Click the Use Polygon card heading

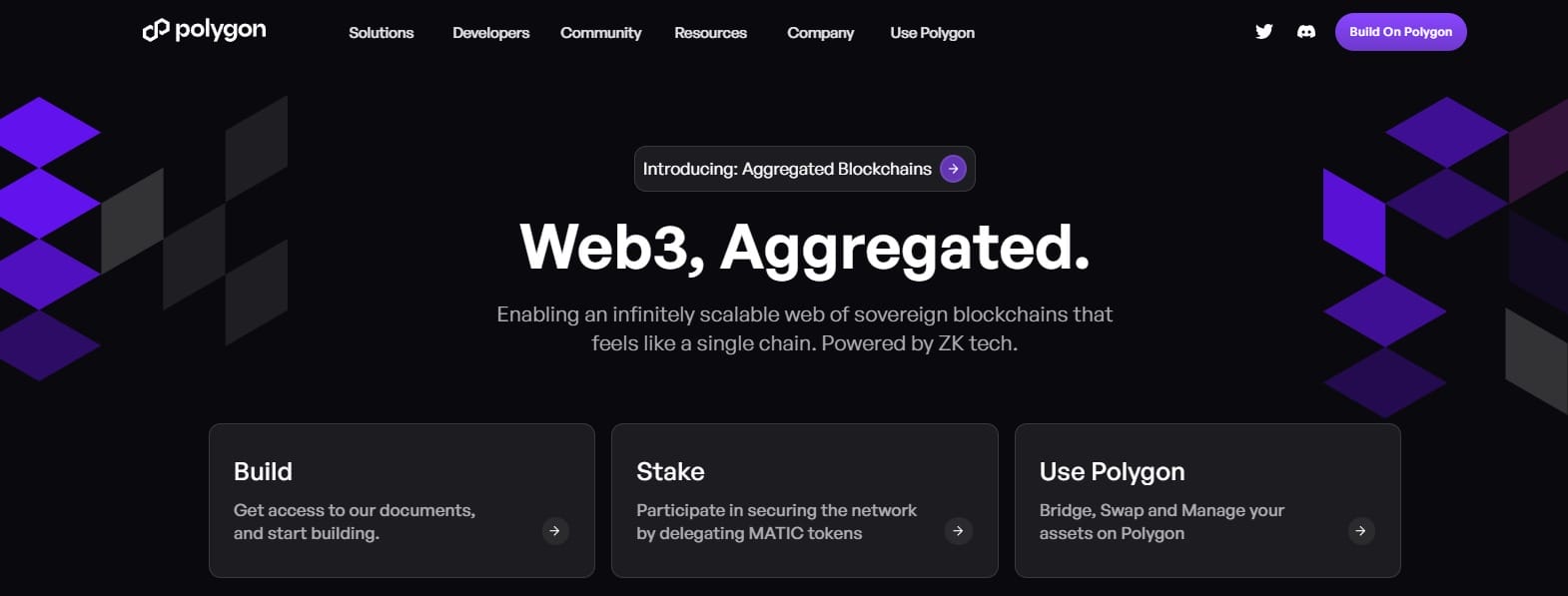1112,471
